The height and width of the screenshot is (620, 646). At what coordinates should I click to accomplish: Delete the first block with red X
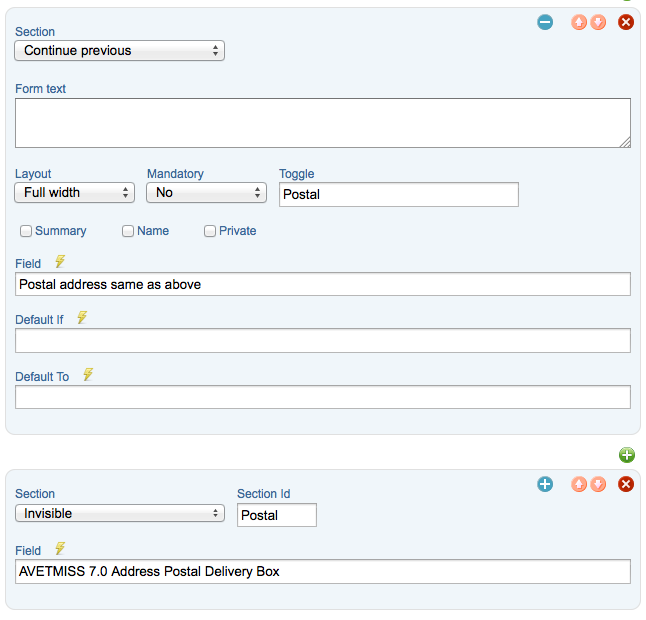pyautogui.click(x=625, y=22)
